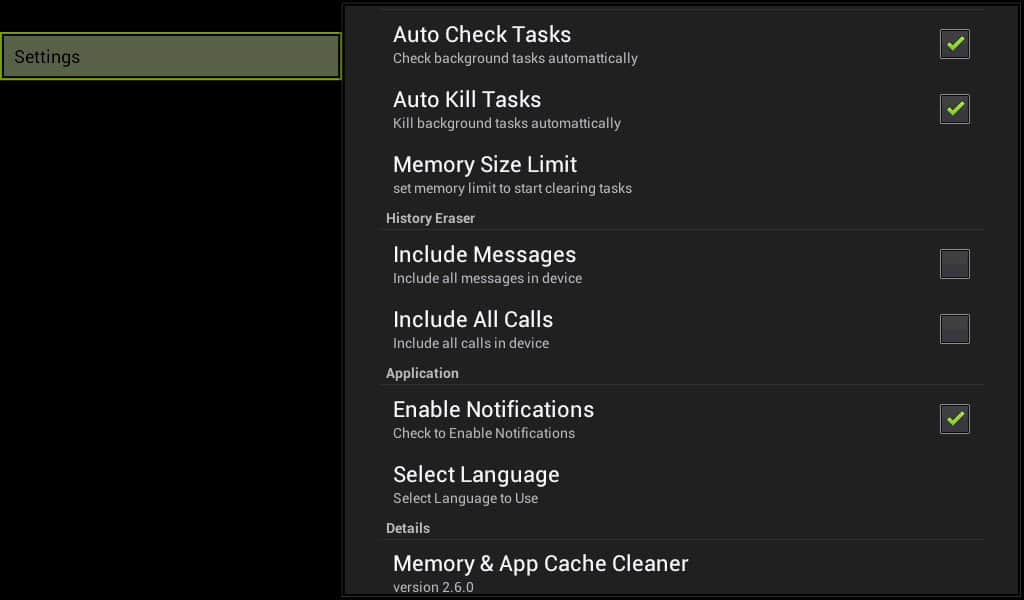Tick the Include Messages checkbox
The image size is (1024, 600).
954,264
